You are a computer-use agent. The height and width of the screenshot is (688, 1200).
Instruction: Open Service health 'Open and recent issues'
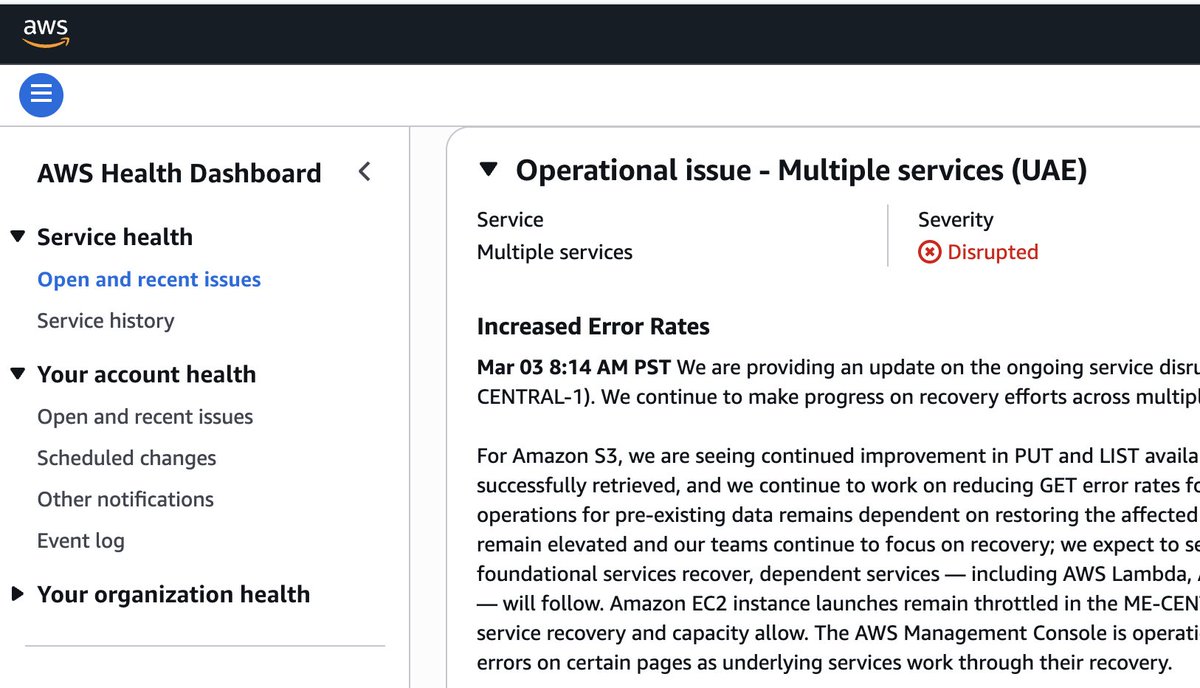tap(149, 280)
